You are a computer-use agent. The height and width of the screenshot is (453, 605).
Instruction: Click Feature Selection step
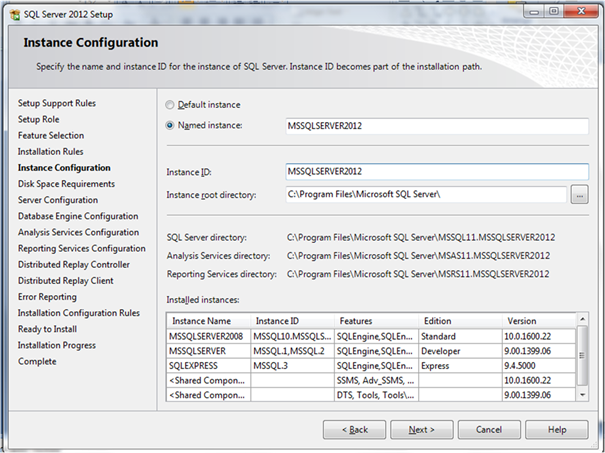tap(51, 135)
